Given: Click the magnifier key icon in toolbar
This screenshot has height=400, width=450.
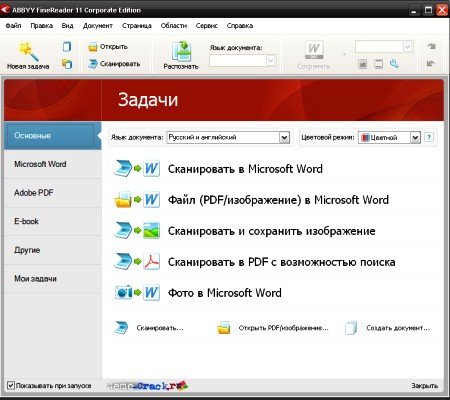Looking at the screenshot, I should pyautogui.click(x=394, y=63).
